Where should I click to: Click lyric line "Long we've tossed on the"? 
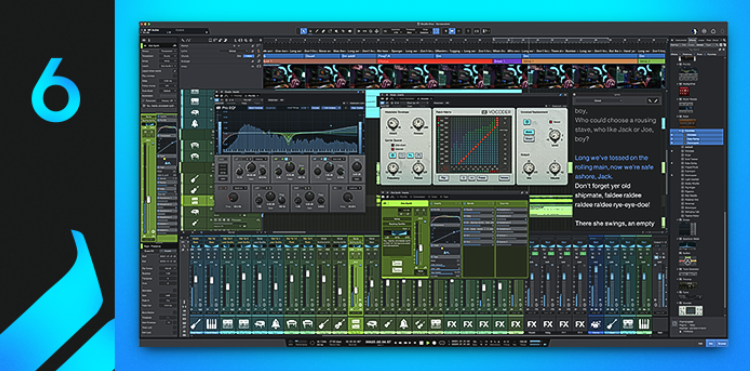pyautogui.click(x=612, y=158)
